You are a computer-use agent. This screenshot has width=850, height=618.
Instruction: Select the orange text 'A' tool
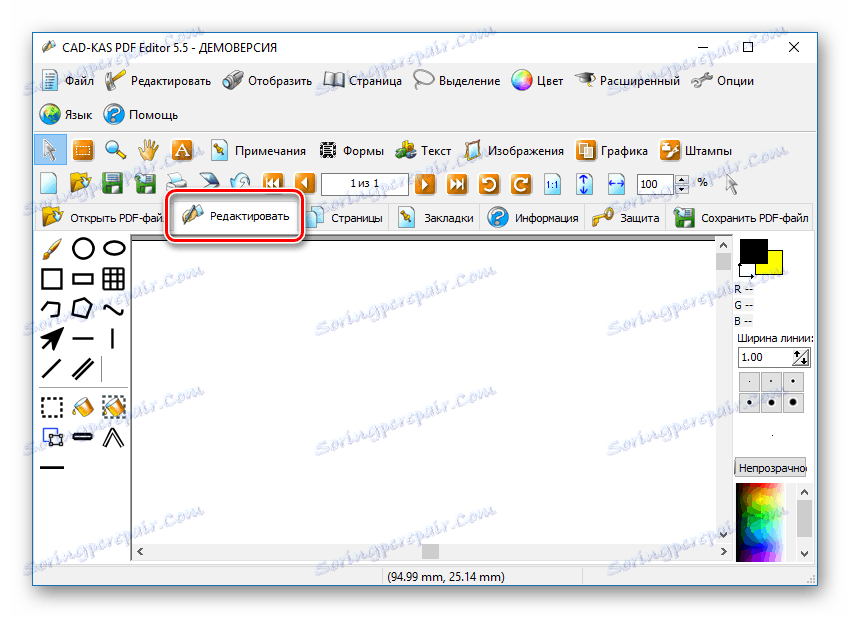click(x=182, y=150)
